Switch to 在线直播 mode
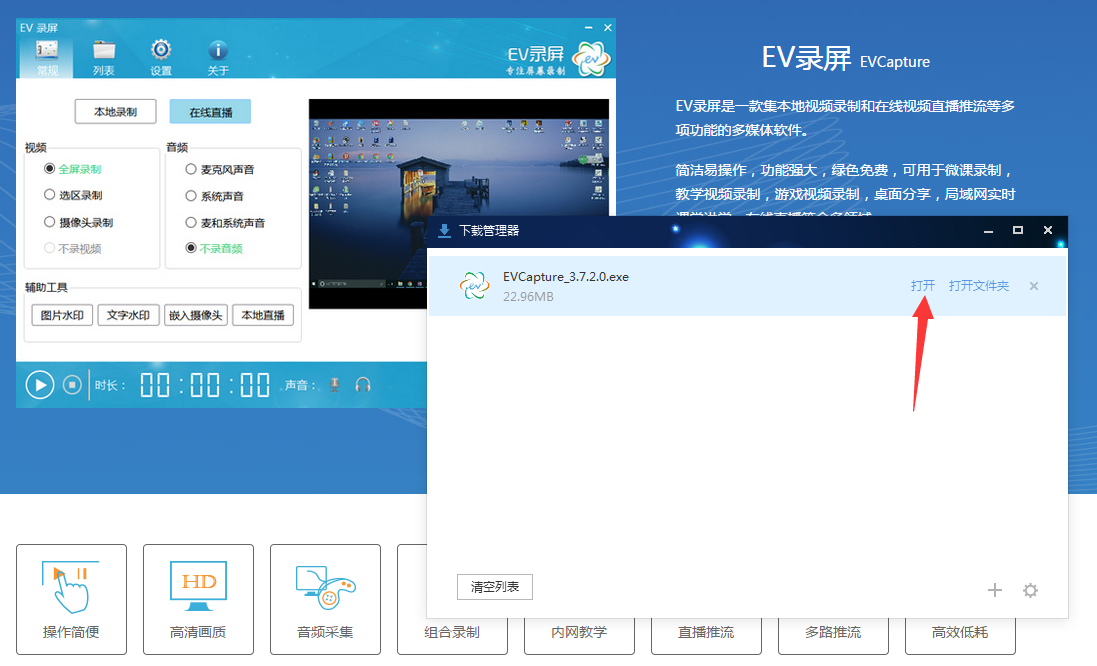Image resolution: width=1097 pixels, height=666 pixels. coord(211,112)
